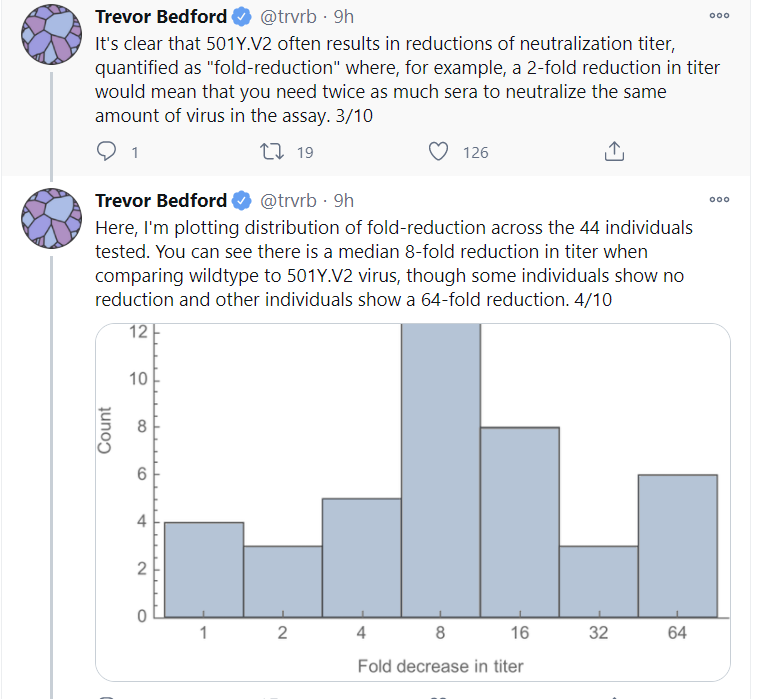The width and height of the screenshot is (767, 699).
Task: Open more options on the 4/10 tweet
Action: [719, 199]
